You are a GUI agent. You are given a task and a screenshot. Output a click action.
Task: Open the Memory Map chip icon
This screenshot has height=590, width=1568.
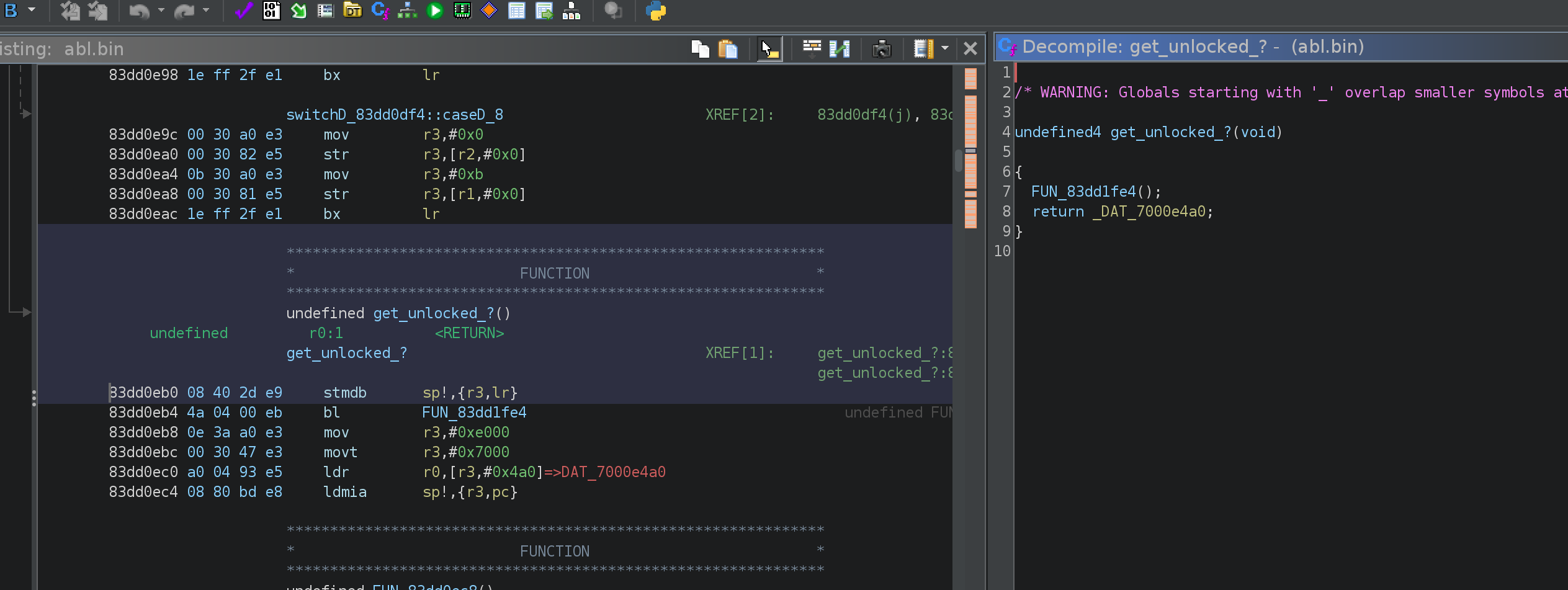[462, 11]
